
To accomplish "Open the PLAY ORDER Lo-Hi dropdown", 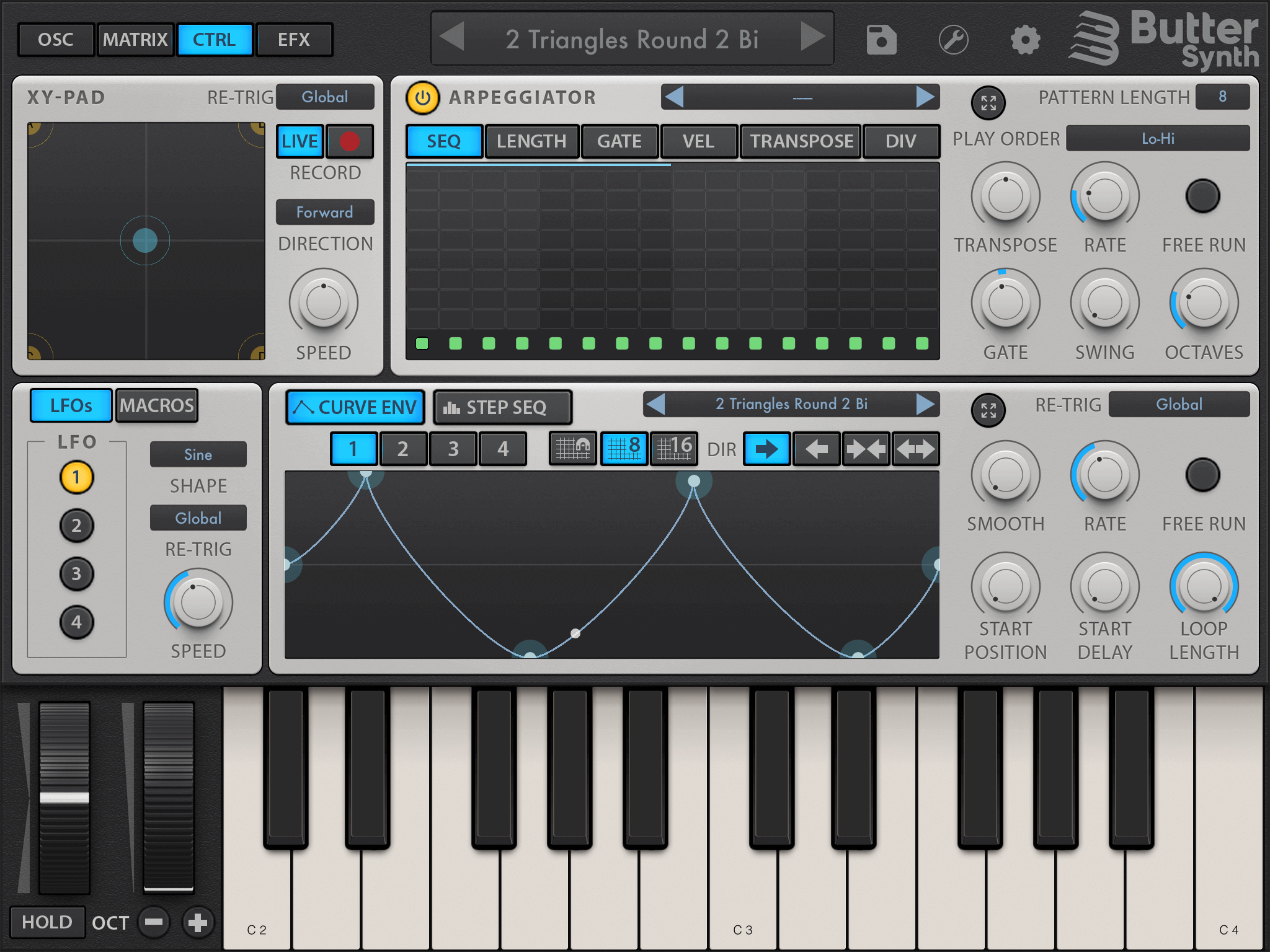I will pyautogui.click(x=1157, y=139).
